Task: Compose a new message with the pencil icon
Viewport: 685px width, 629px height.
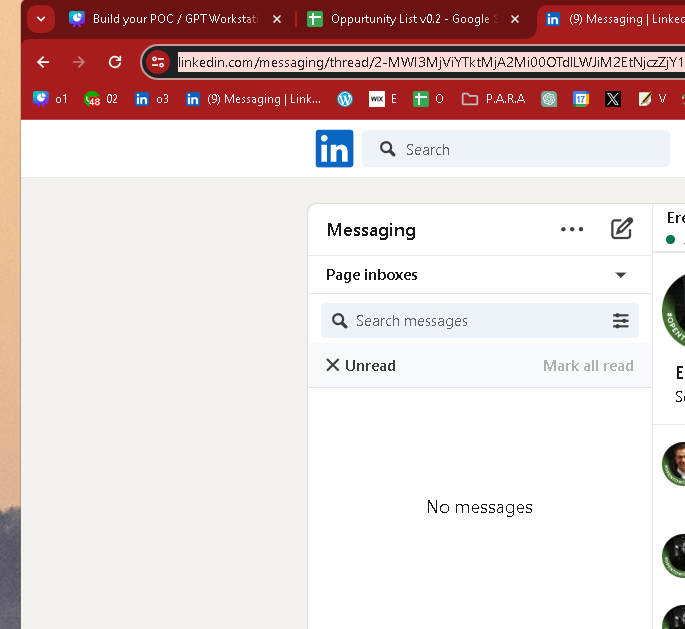Action: [x=621, y=228]
